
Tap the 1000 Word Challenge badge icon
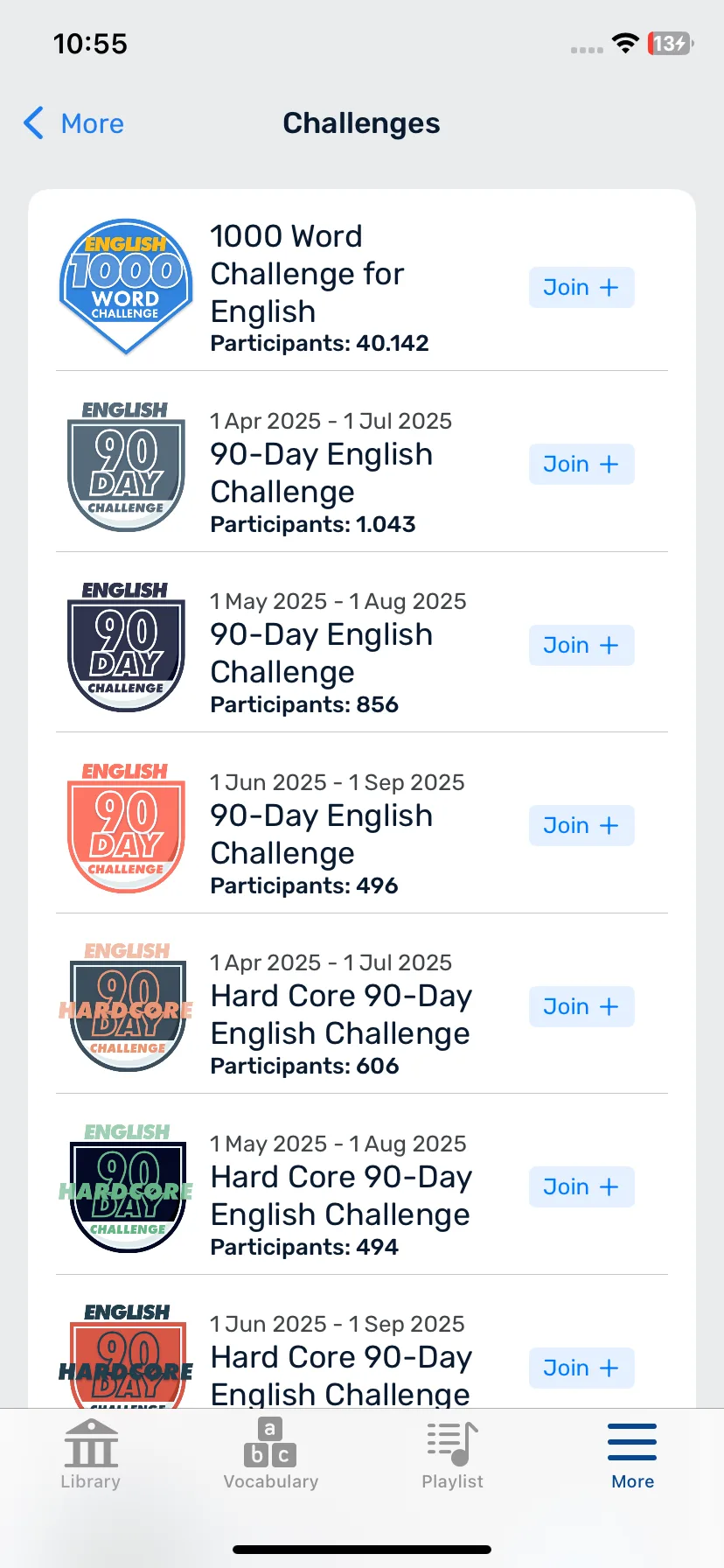(126, 287)
